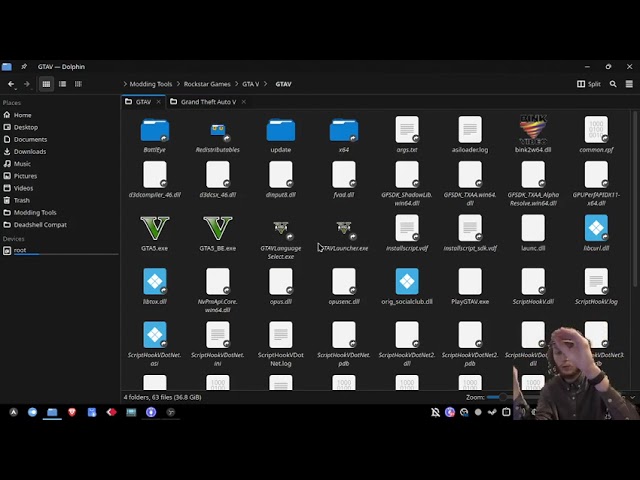Select the update folder
The width and height of the screenshot is (640, 480).
pyautogui.click(x=281, y=135)
